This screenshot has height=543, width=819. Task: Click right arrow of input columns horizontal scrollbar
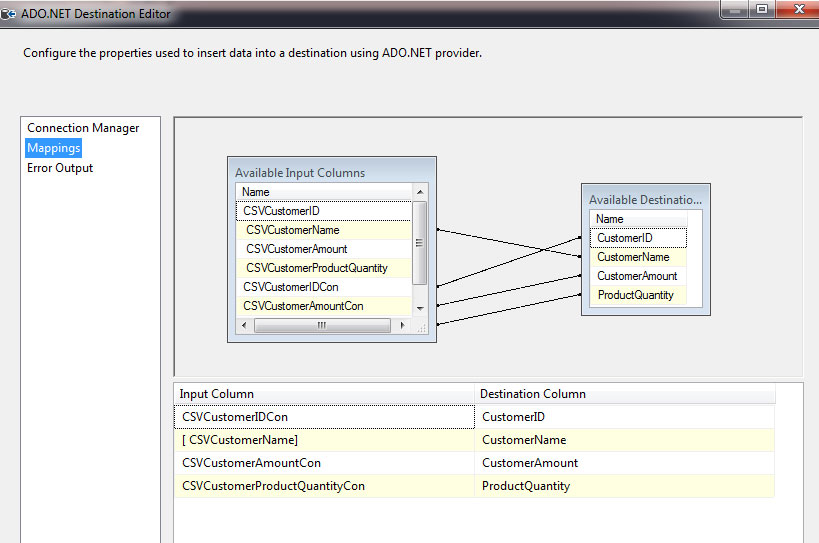tap(402, 325)
